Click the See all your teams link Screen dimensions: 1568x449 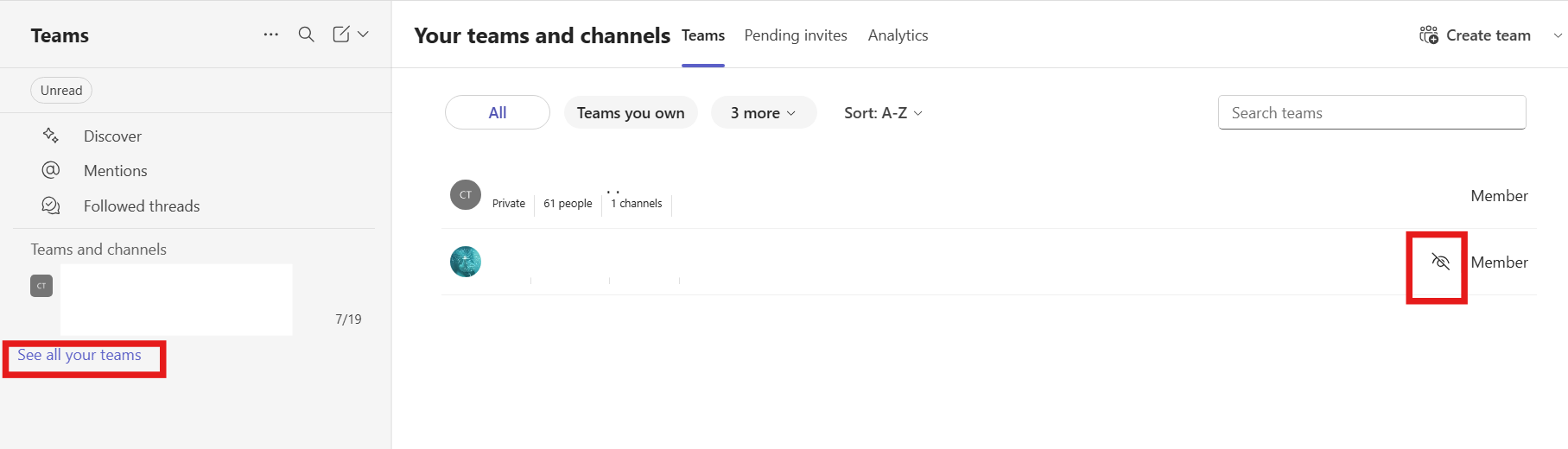coord(79,355)
